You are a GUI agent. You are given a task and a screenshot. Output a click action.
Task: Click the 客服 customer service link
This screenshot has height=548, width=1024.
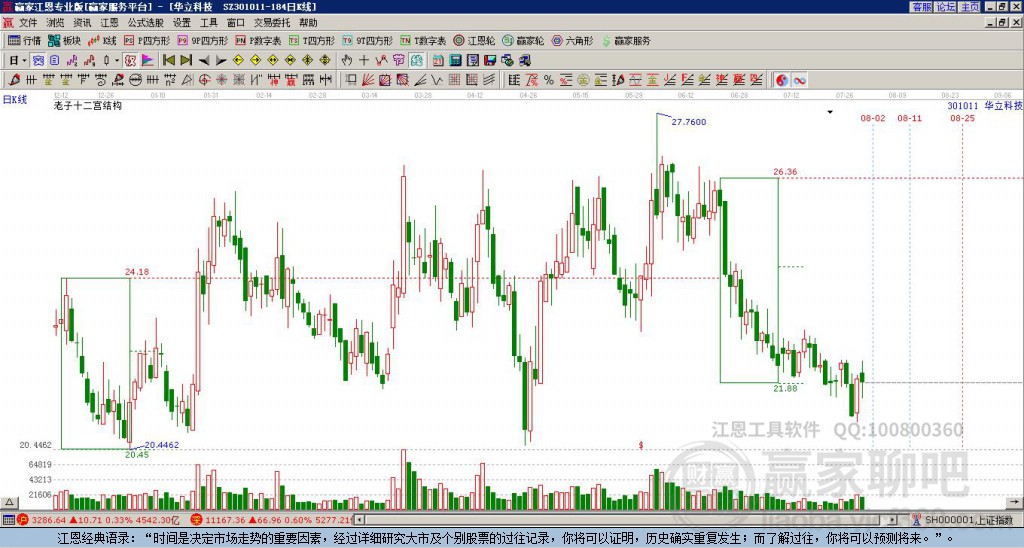coord(922,7)
